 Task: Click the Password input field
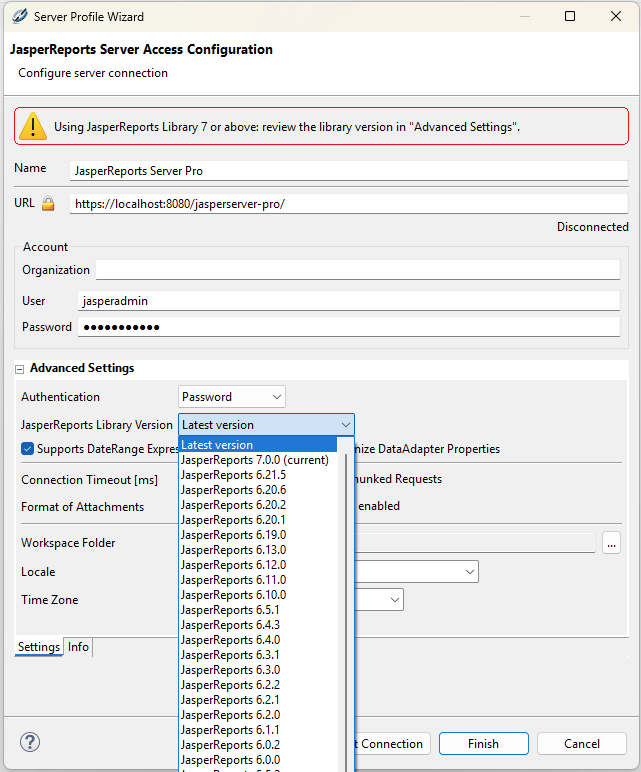click(349, 327)
